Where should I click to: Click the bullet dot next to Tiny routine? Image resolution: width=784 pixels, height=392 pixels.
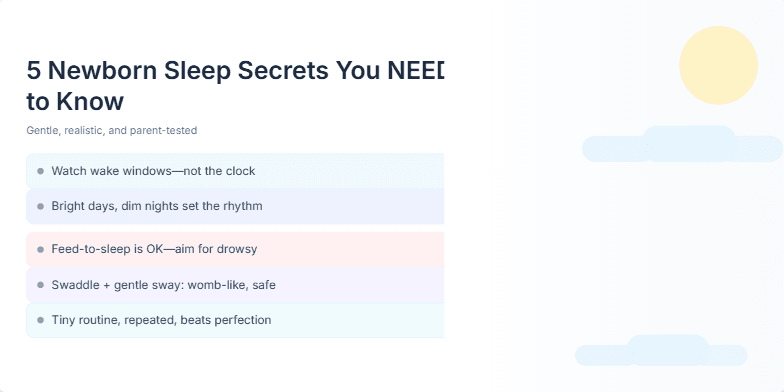[x=40, y=320]
